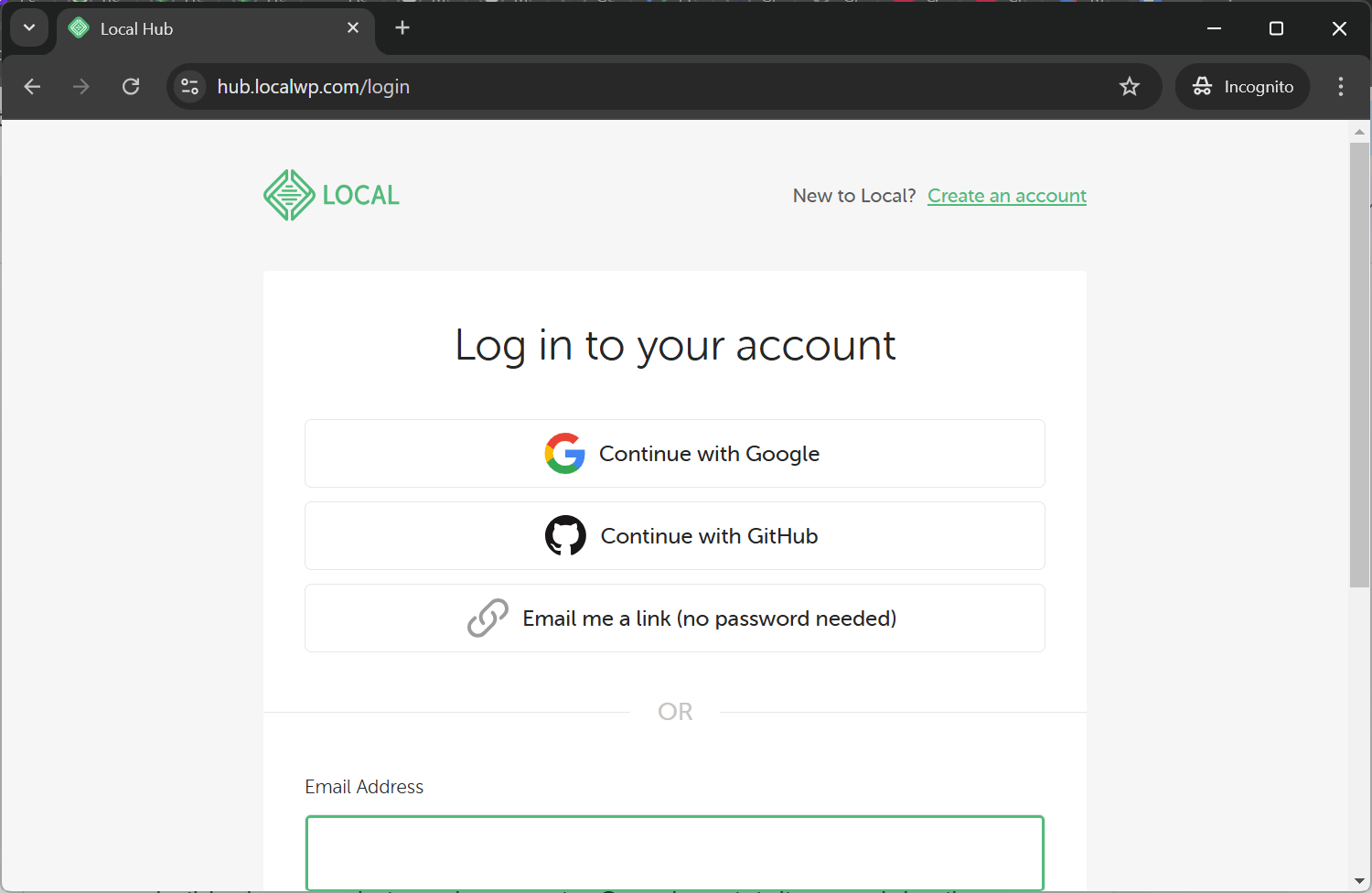This screenshot has height=893, width=1372.
Task: Choose Continue with GitHub
Action: point(675,536)
